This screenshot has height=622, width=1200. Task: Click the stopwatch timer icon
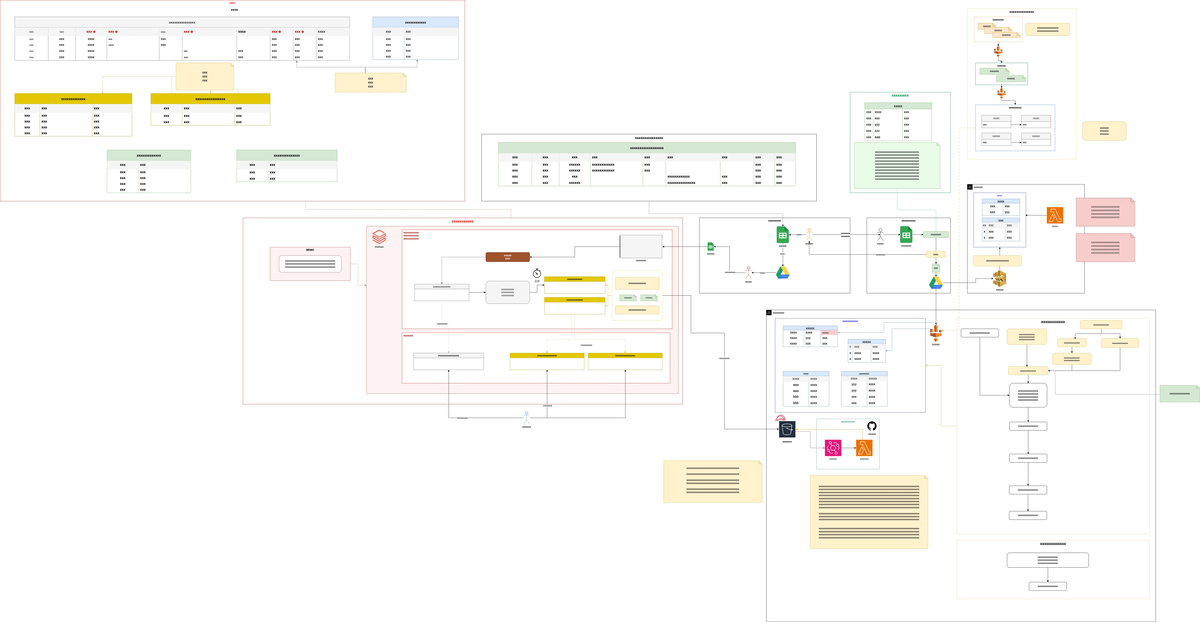pyautogui.click(x=537, y=273)
